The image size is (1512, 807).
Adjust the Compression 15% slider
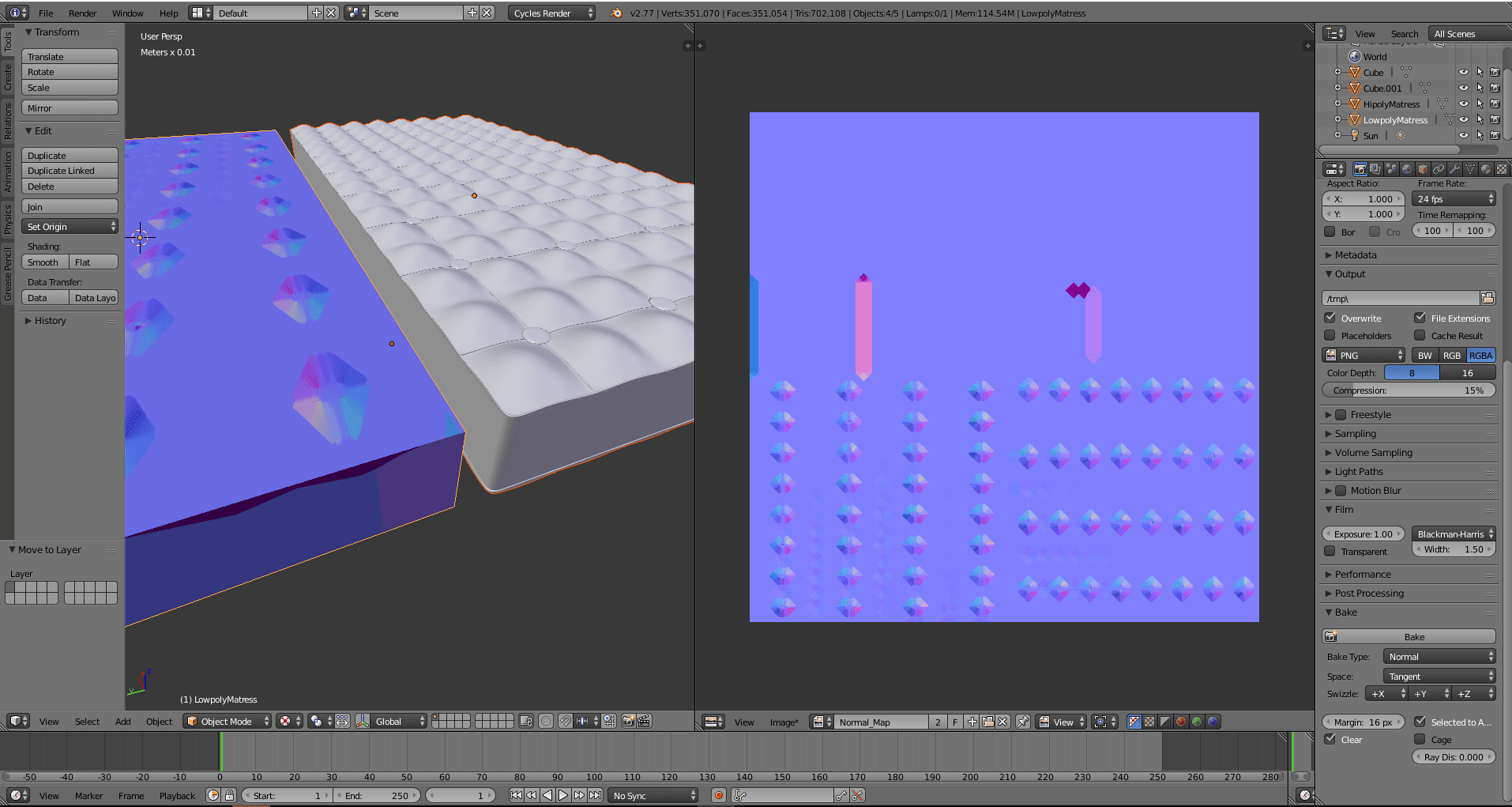coord(1409,390)
